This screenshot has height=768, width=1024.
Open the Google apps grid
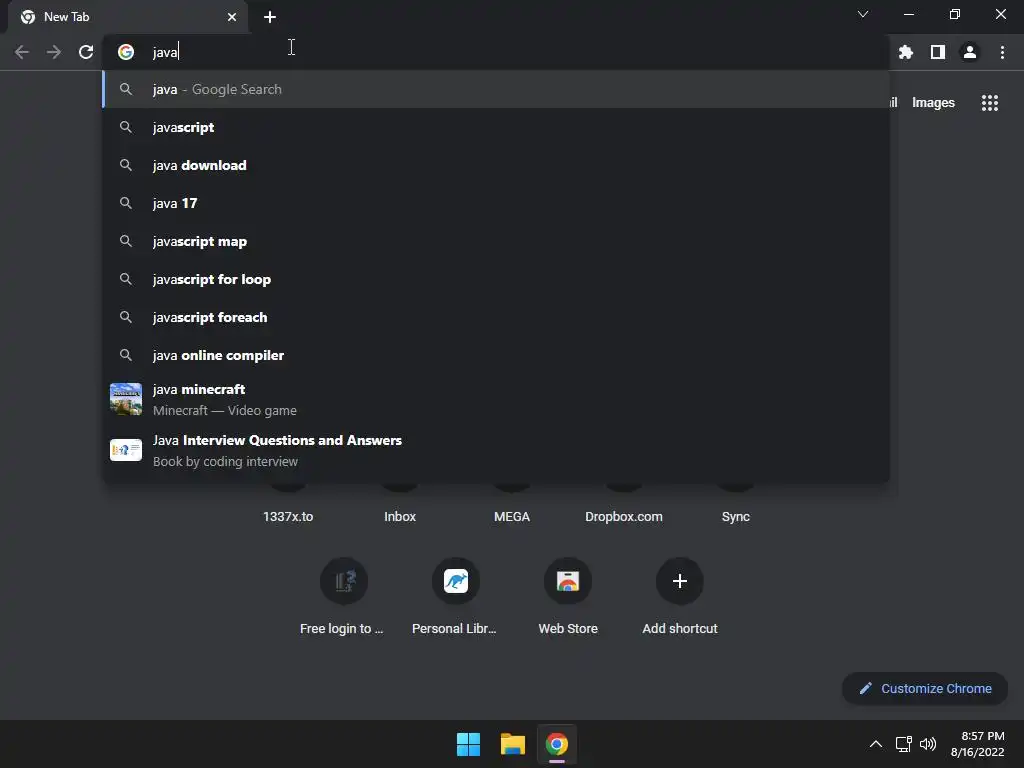coord(990,103)
